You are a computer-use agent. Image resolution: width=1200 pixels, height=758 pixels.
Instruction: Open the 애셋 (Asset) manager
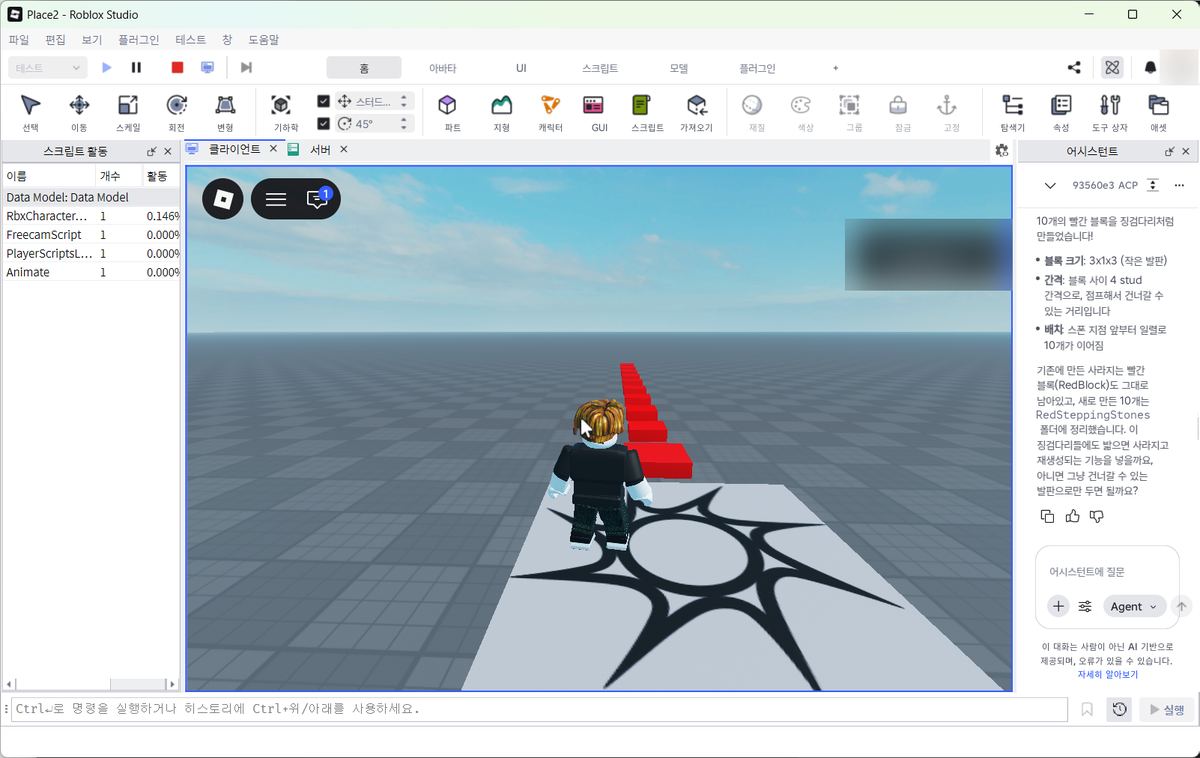point(1158,112)
